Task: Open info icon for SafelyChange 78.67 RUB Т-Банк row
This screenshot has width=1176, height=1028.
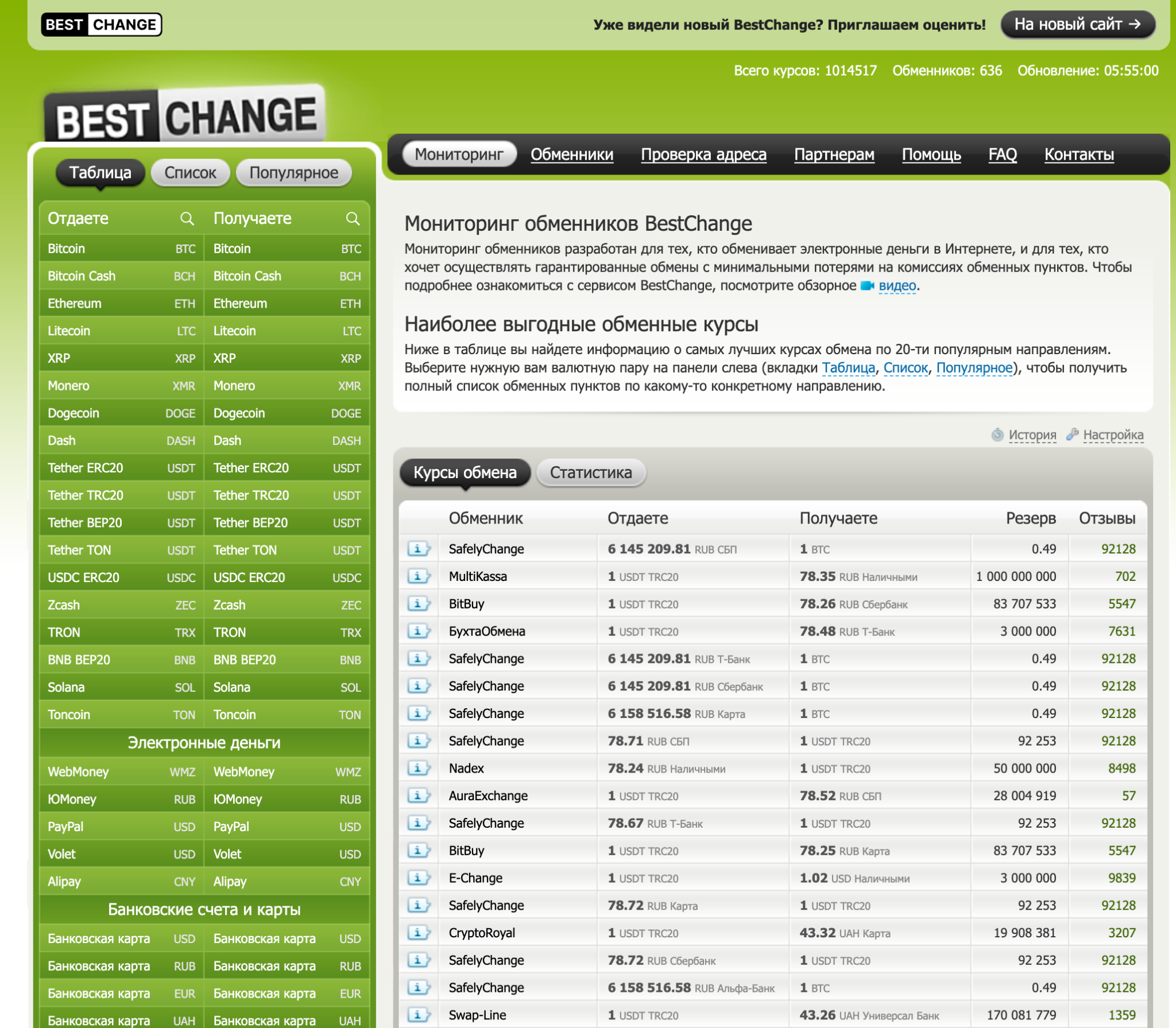Action: (x=419, y=823)
